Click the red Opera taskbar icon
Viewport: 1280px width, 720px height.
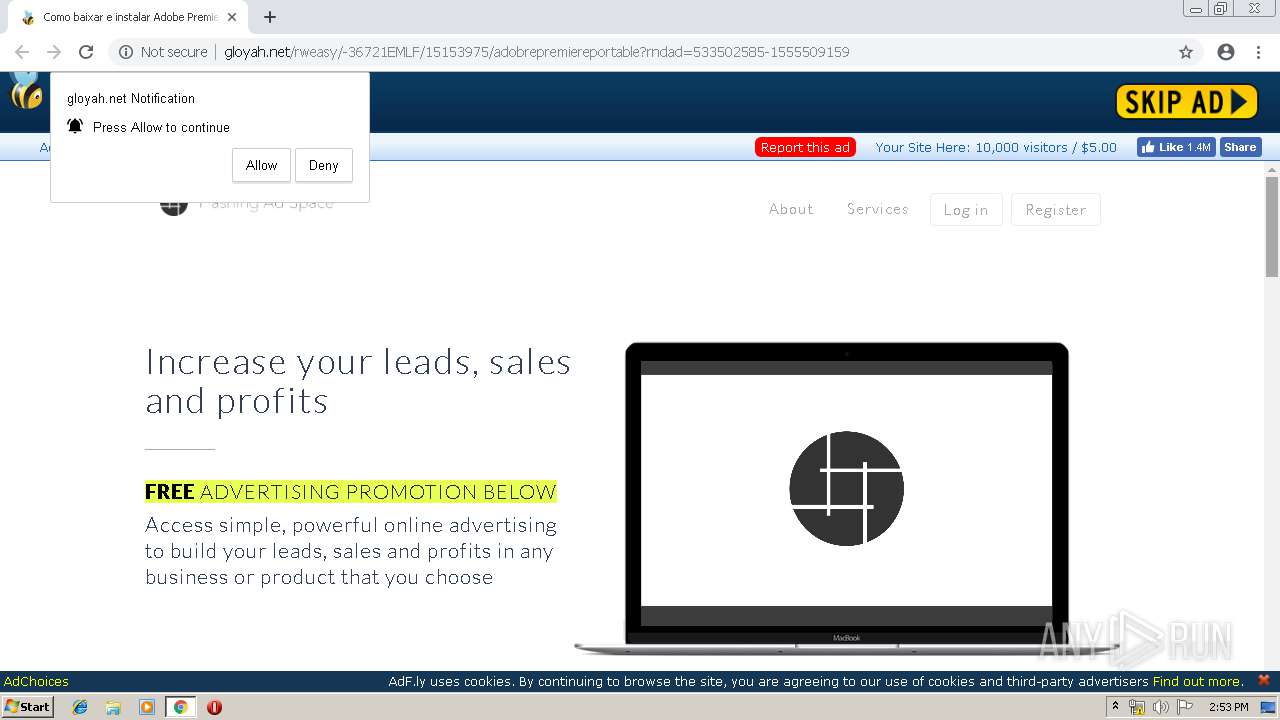pos(214,707)
